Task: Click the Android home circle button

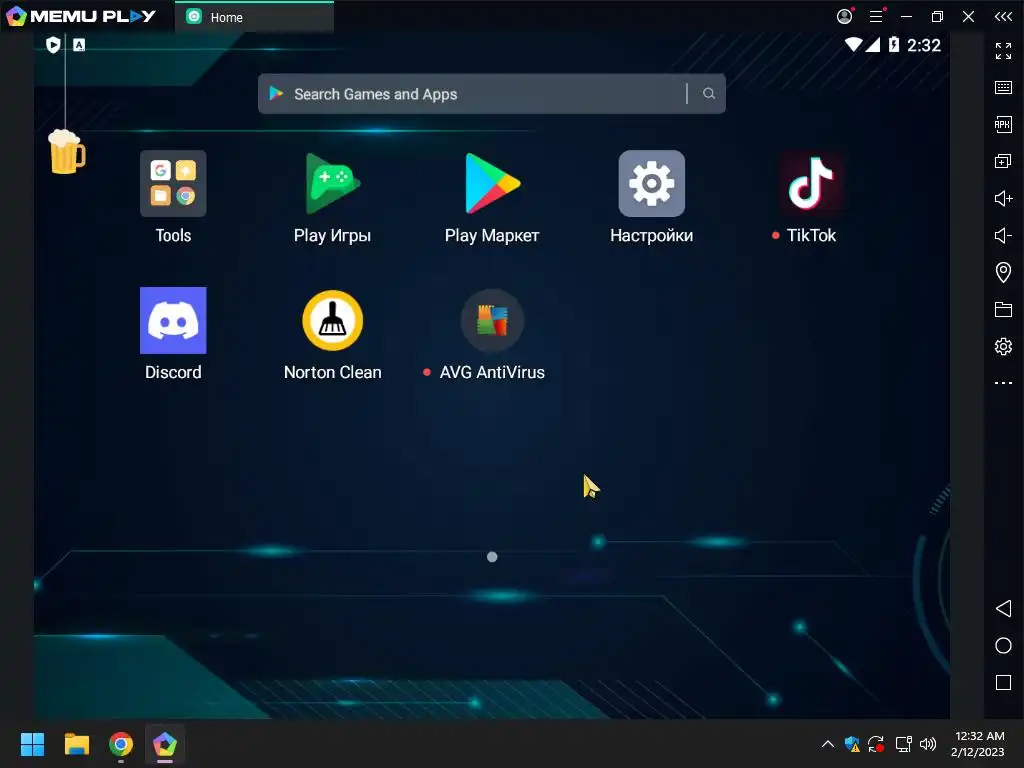Action: pyautogui.click(x=1003, y=646)
